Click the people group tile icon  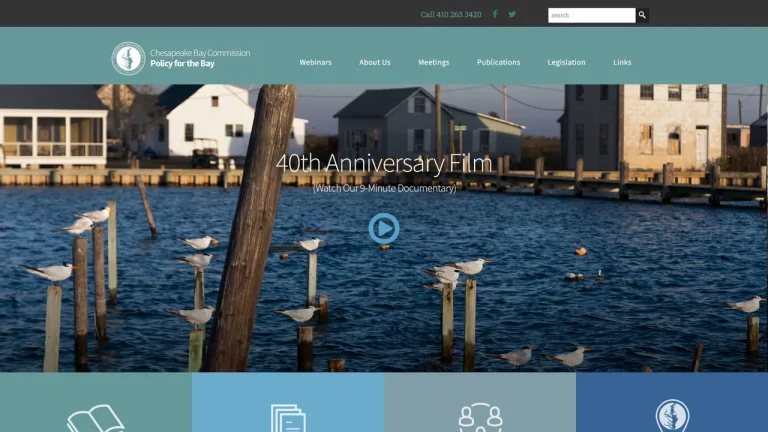point(480,417)
